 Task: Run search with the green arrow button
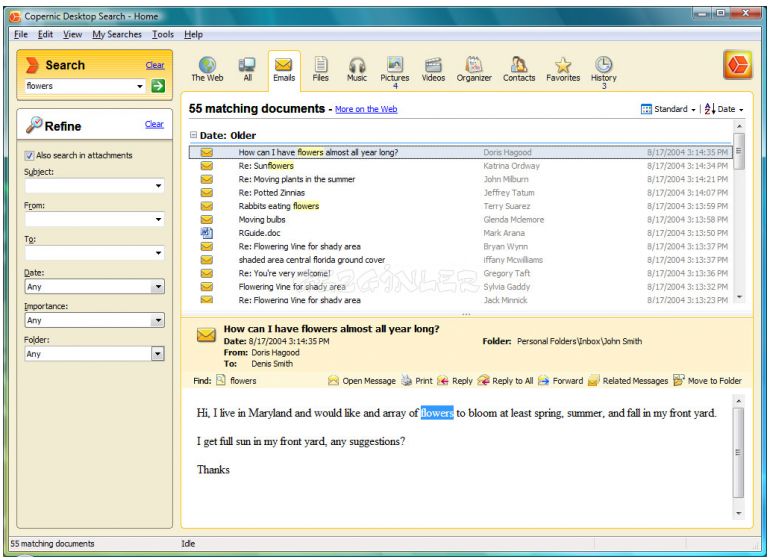[x=158, y=86]
